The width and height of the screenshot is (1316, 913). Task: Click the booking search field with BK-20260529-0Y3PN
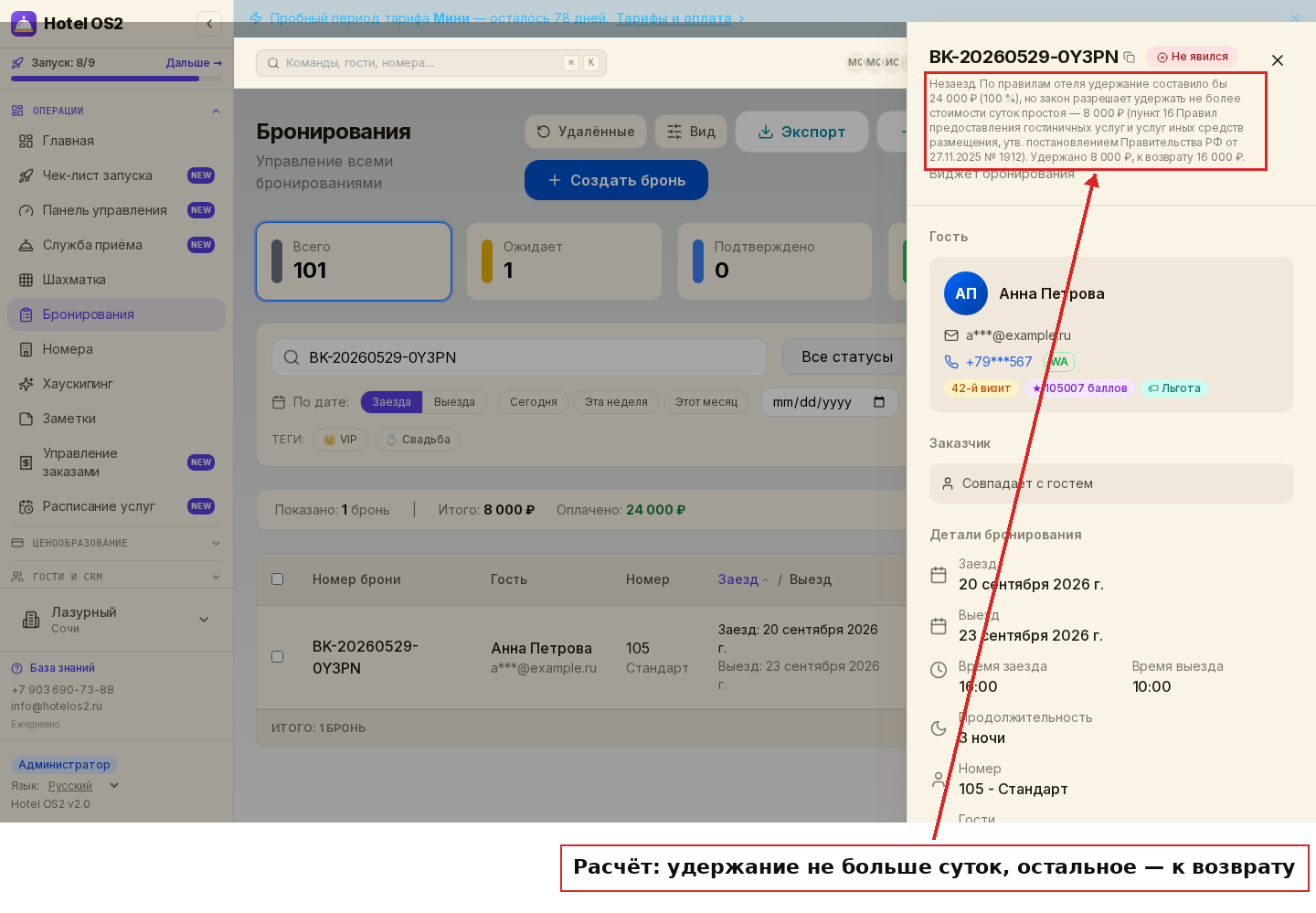pos(519,357)
